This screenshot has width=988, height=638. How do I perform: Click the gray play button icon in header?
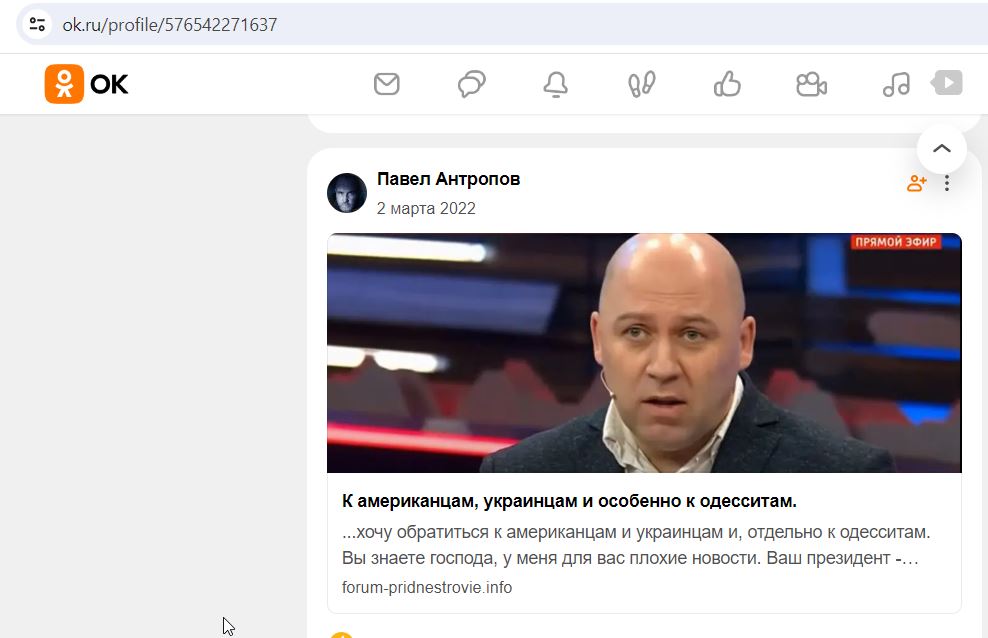point(947,83)
